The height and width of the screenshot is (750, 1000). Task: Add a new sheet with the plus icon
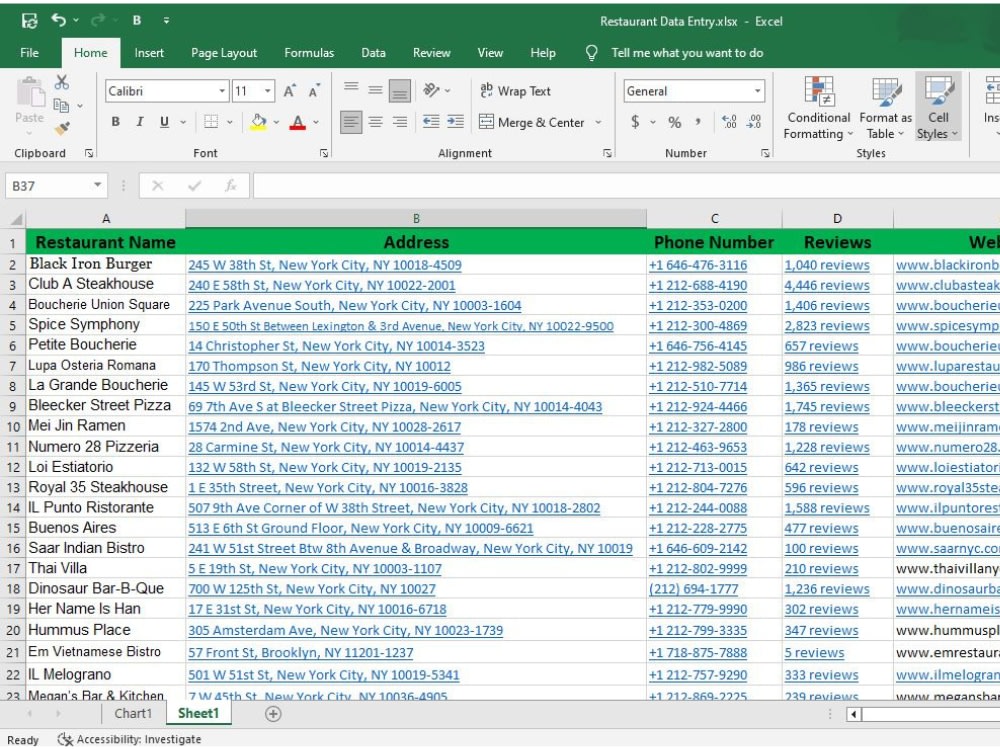point(273,714)
